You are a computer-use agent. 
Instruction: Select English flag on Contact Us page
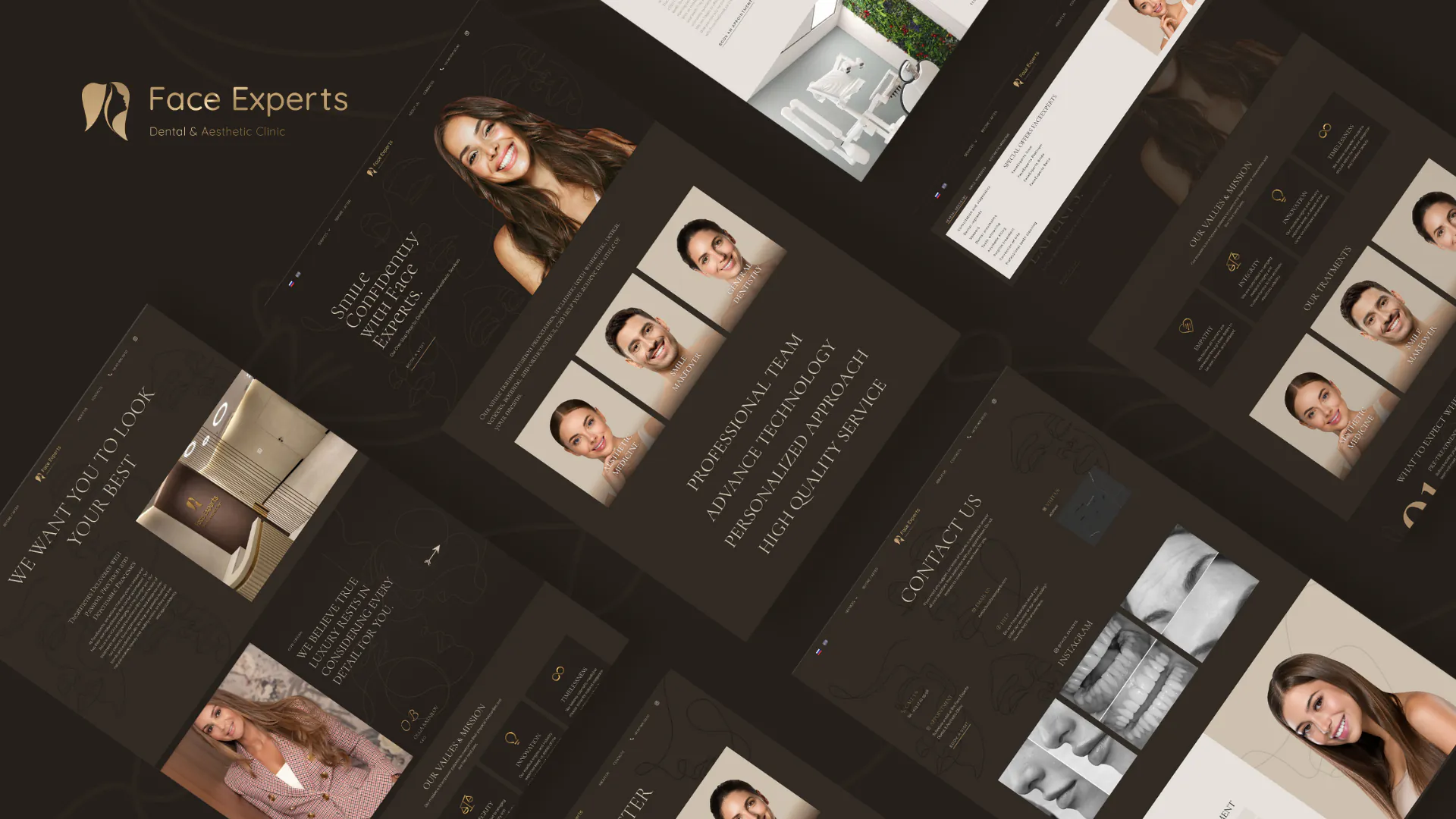point(825,643)
